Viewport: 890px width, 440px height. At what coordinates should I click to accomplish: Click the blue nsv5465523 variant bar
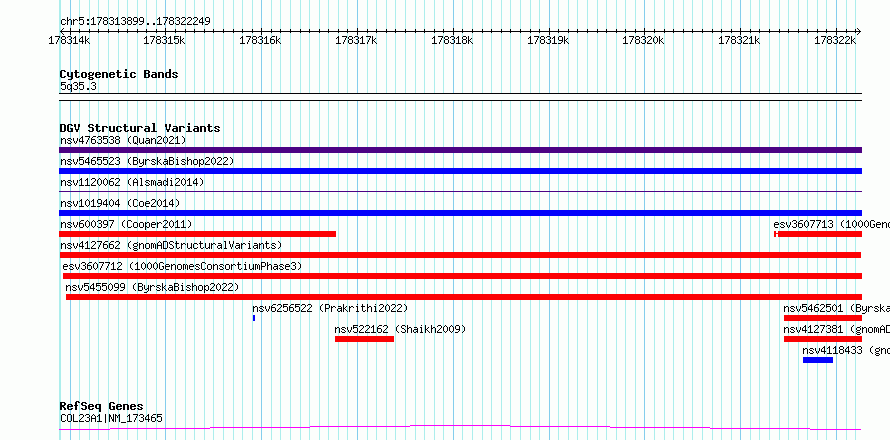click(460, 171)
